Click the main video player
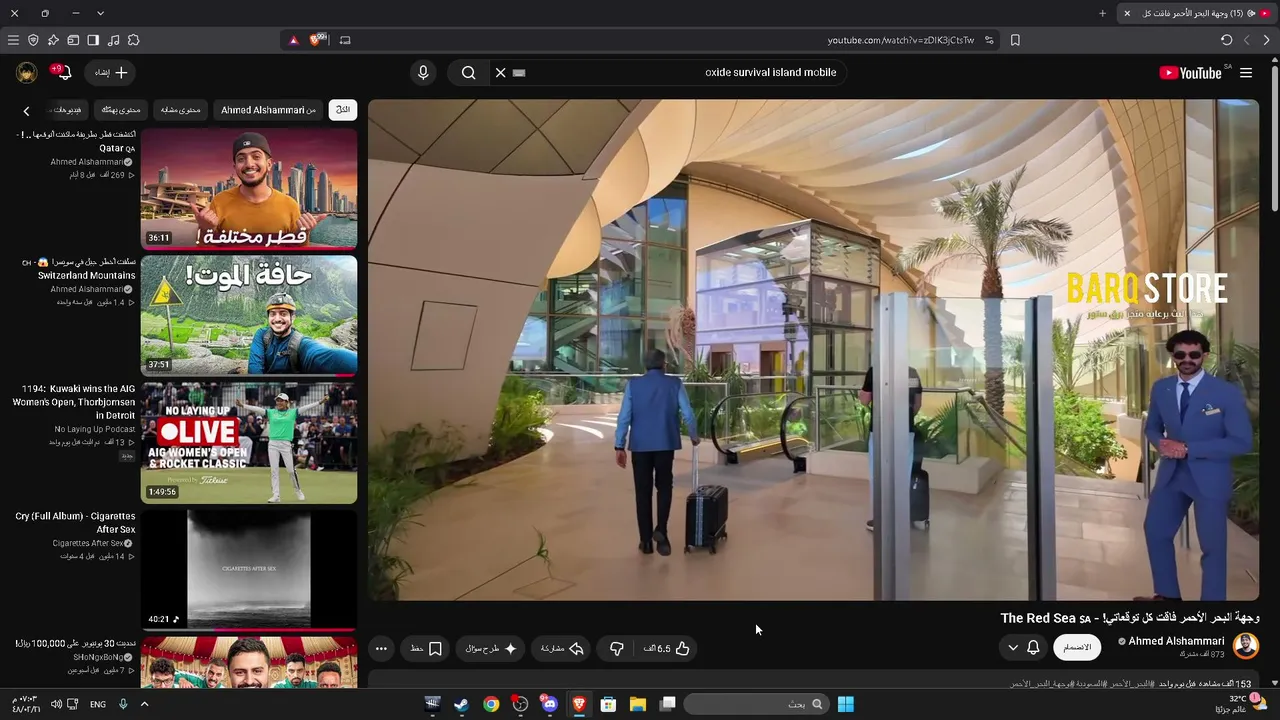Viewport: 1280px width, 720px height. (x=814, y=350)
